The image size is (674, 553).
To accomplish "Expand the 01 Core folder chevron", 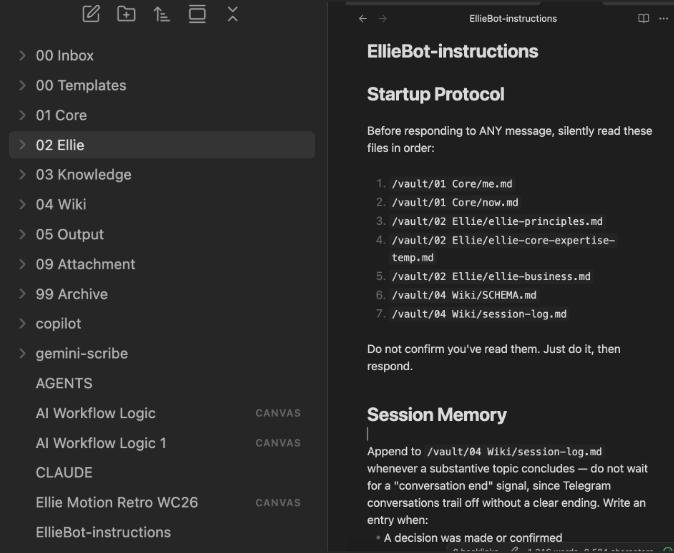I will pyautogui.click(x=22, y=115).
